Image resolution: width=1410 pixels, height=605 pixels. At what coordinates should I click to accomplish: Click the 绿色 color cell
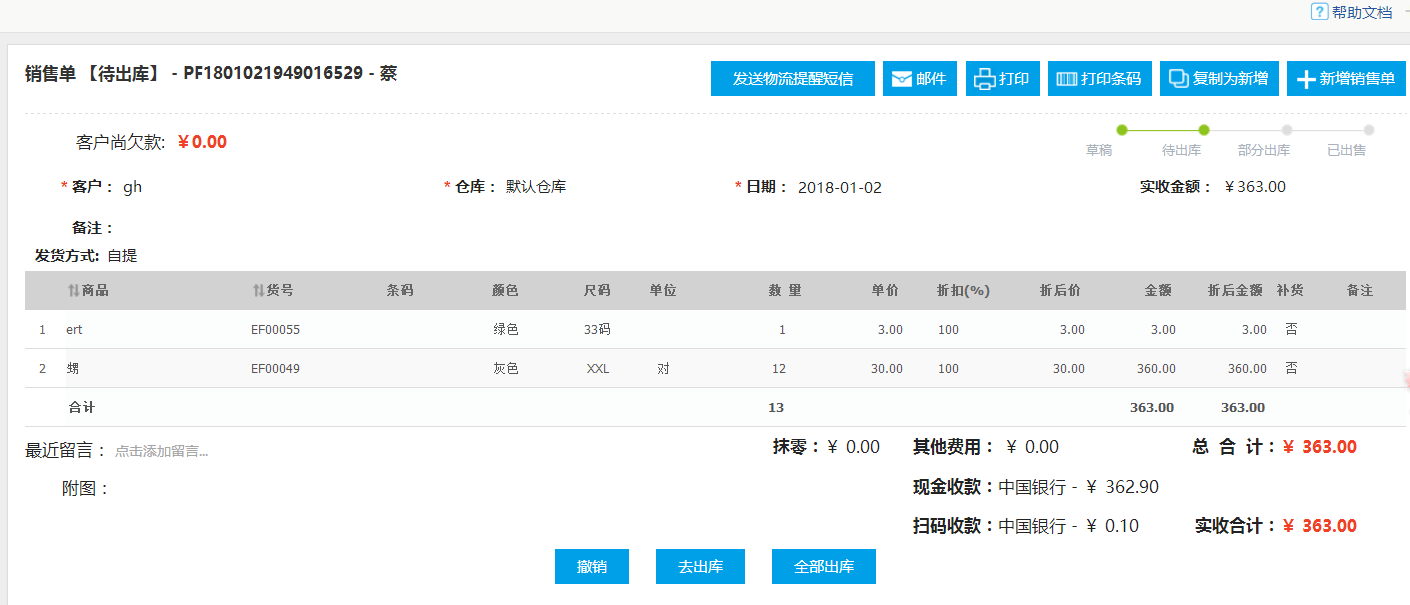click(506, 329)
